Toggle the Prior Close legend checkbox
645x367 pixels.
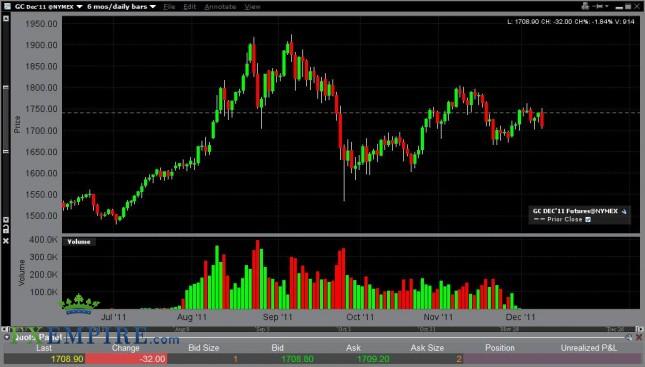(x=588, y=220)
